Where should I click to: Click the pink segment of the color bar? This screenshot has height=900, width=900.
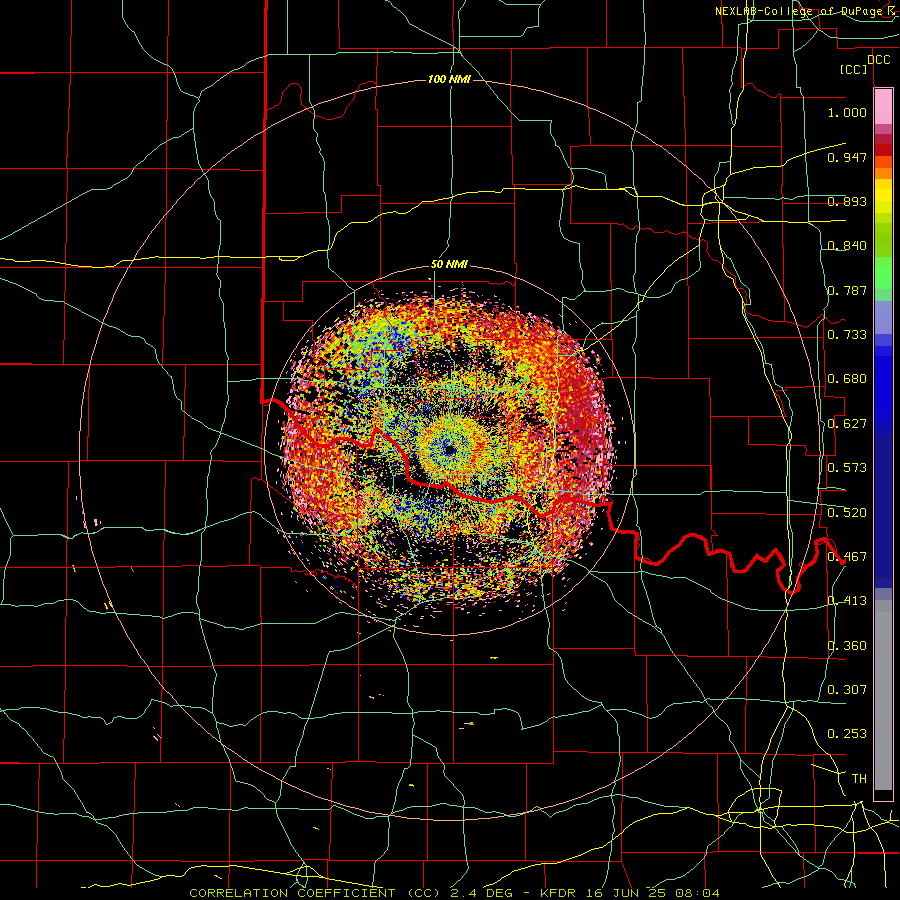883,107
